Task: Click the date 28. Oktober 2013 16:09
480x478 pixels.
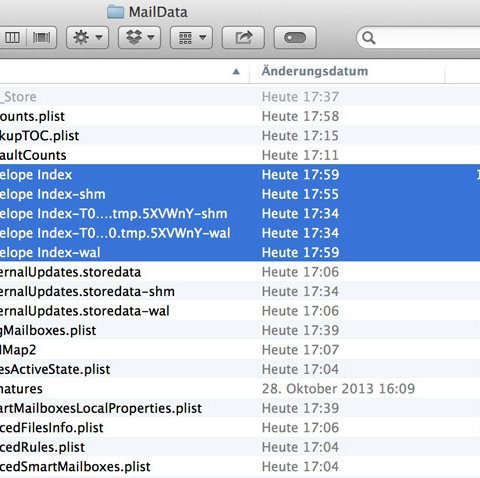Action: point(338,389)
